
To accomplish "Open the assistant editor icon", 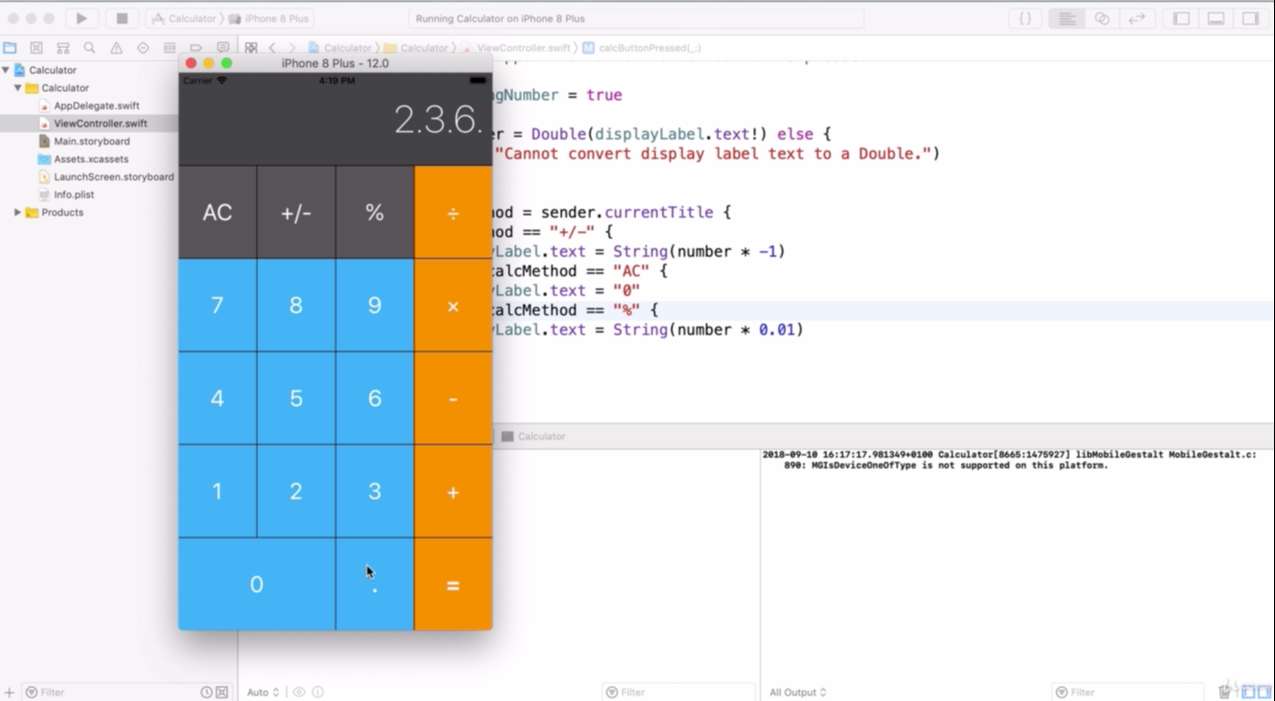I will [1102, 18].
